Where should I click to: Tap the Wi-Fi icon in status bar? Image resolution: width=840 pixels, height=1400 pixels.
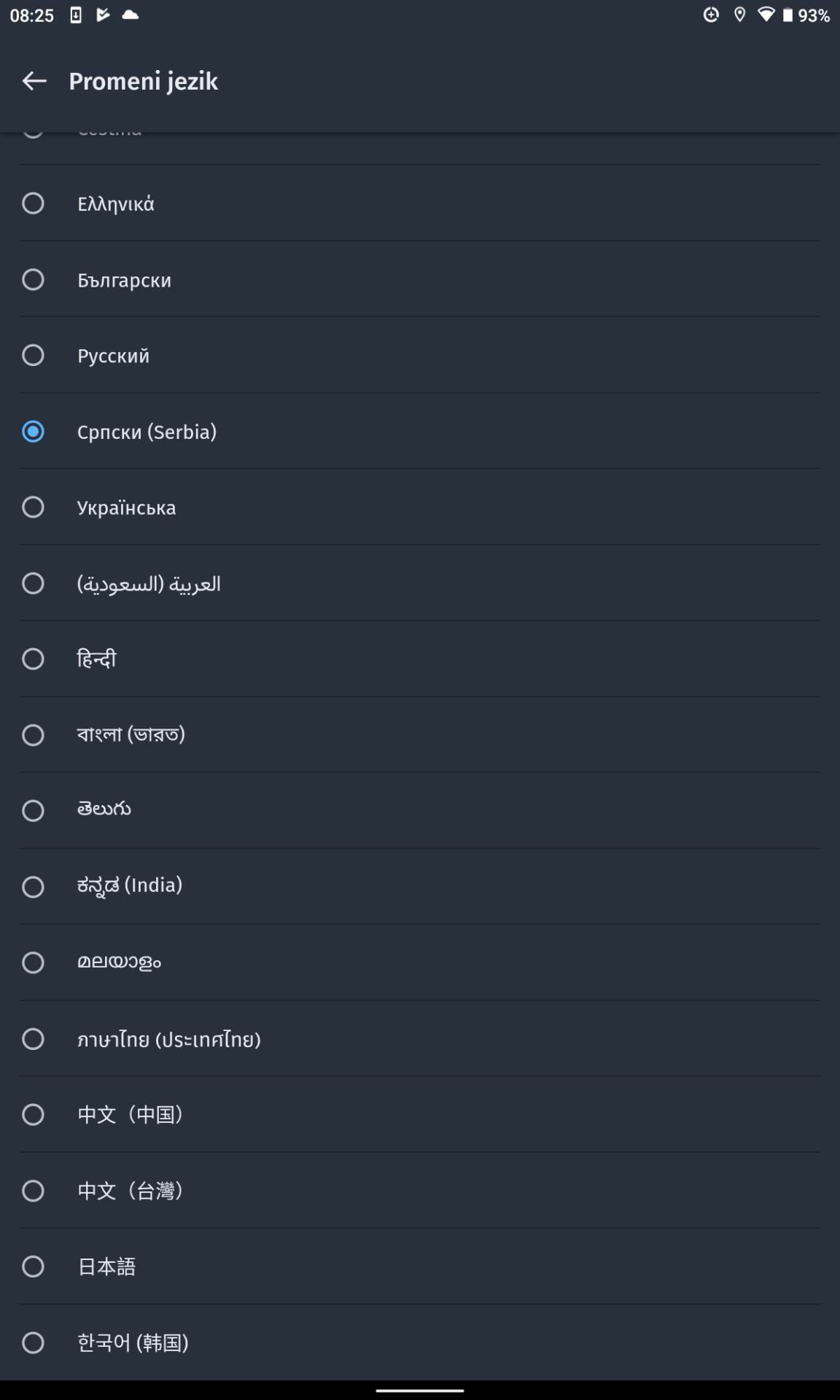coord(766,15)
